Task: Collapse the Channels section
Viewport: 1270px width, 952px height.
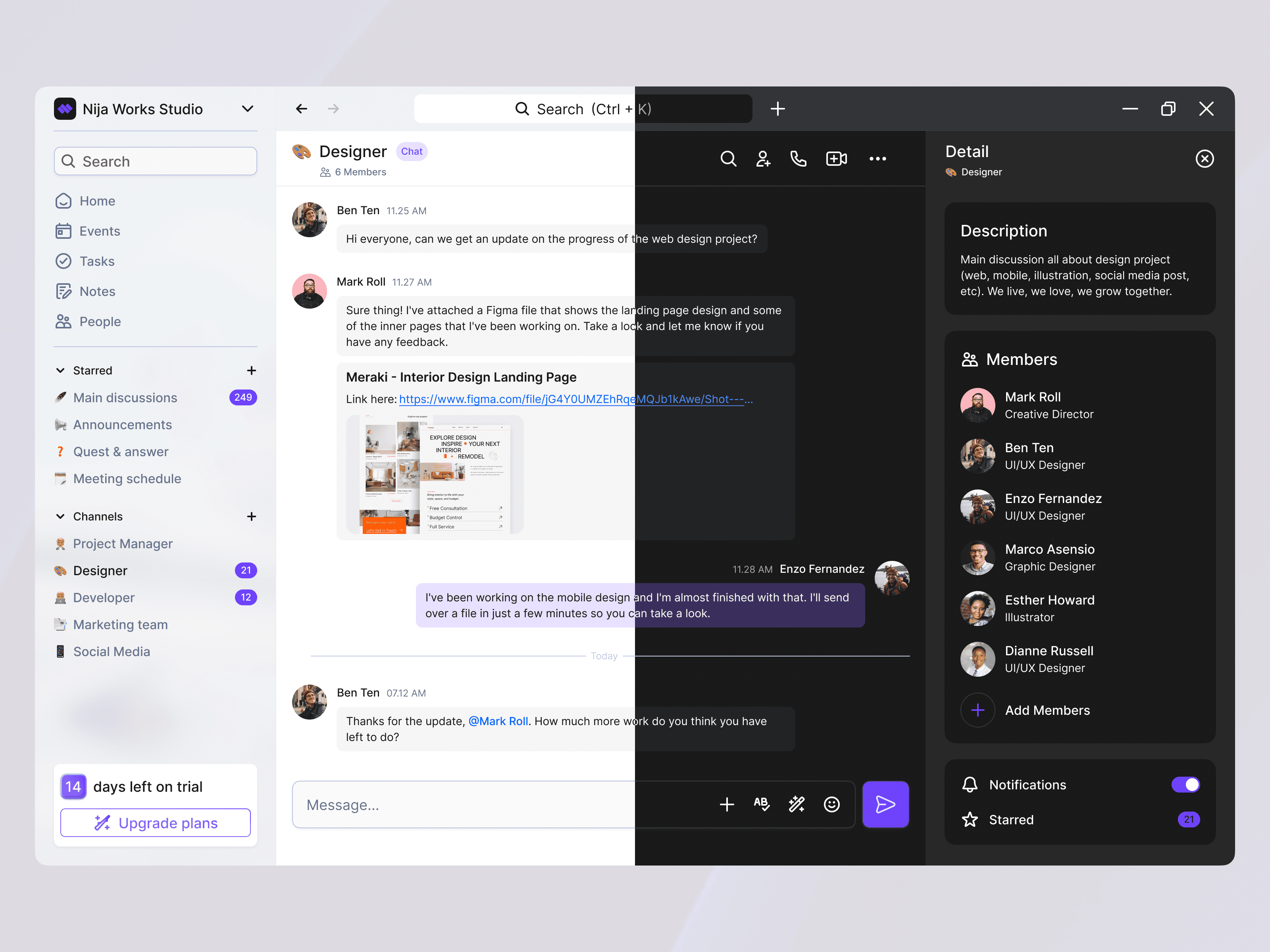Action: pyautogui.click(x=60, y=516)
